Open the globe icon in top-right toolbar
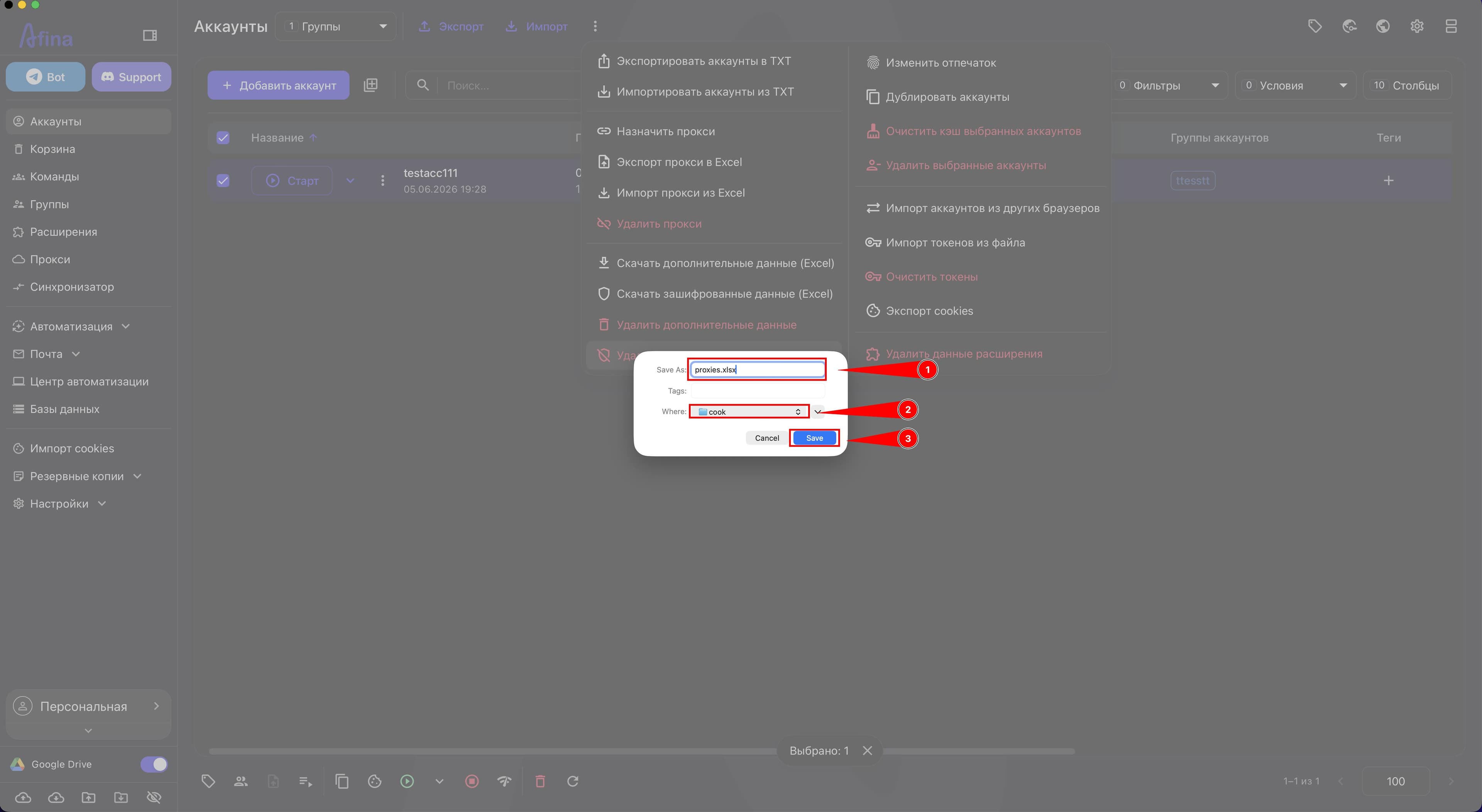 pos(1383,27)
